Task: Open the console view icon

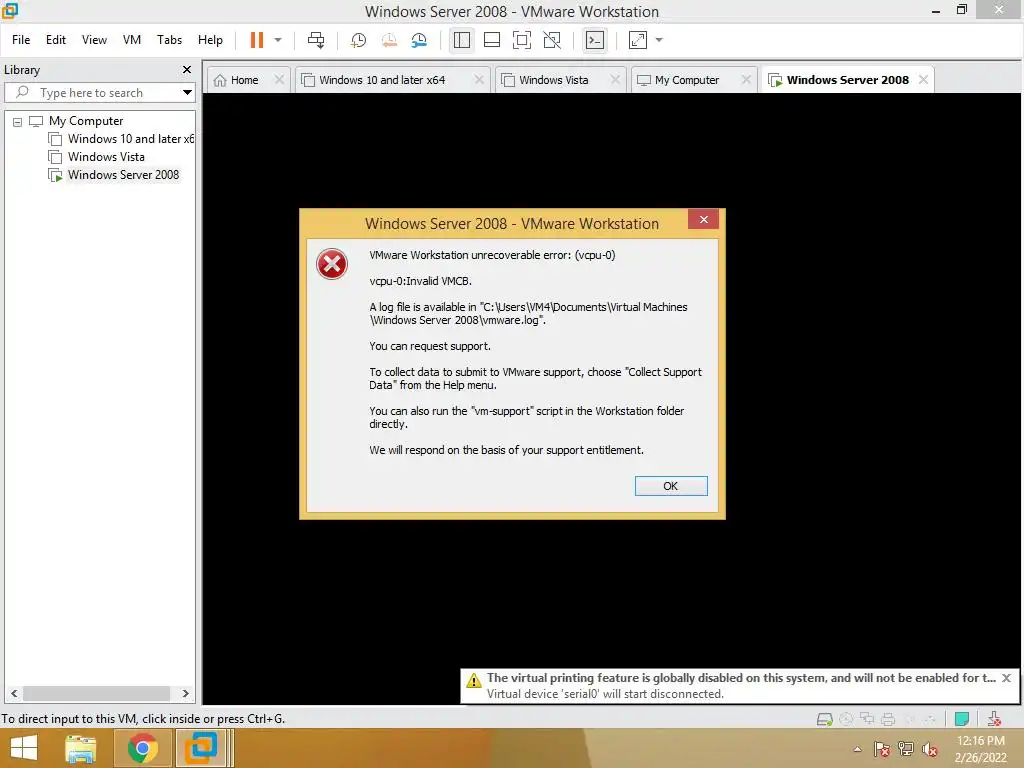Action: [595, 40]
